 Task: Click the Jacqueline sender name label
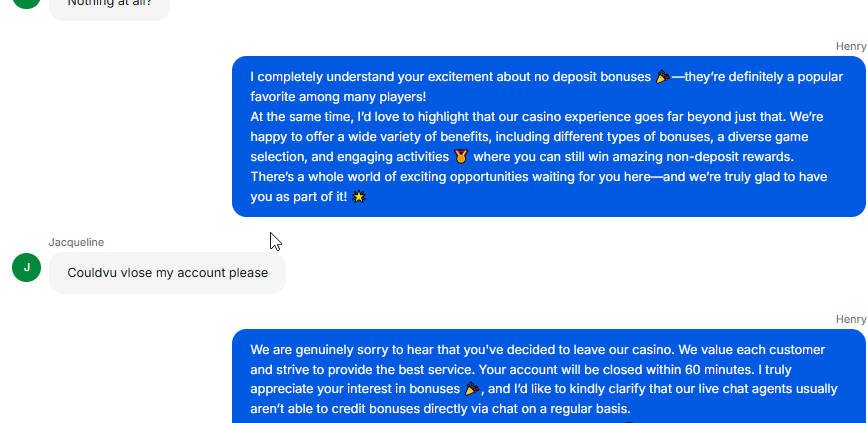[76, 242]
